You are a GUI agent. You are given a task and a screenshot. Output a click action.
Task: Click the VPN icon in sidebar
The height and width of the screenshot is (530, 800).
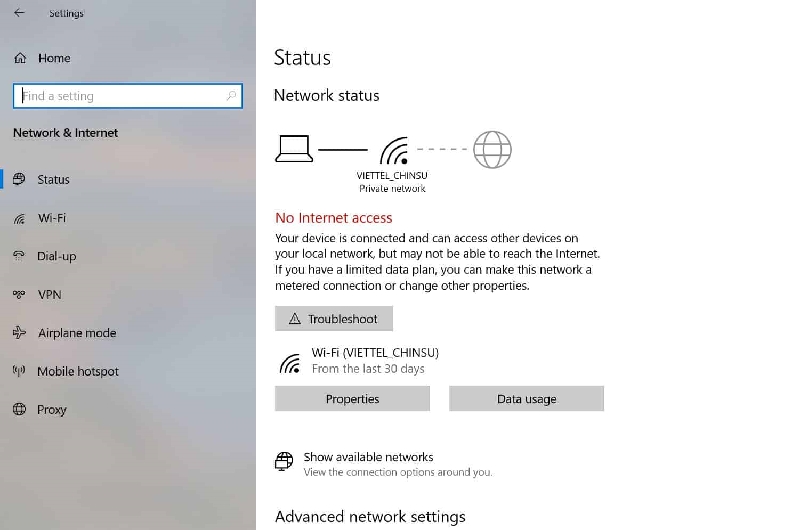[19, 294]
